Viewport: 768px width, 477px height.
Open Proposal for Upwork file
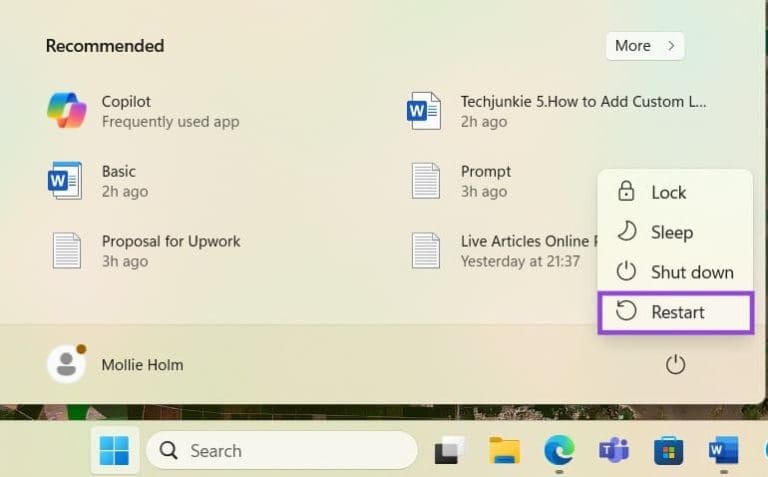(x=66, y=250)
